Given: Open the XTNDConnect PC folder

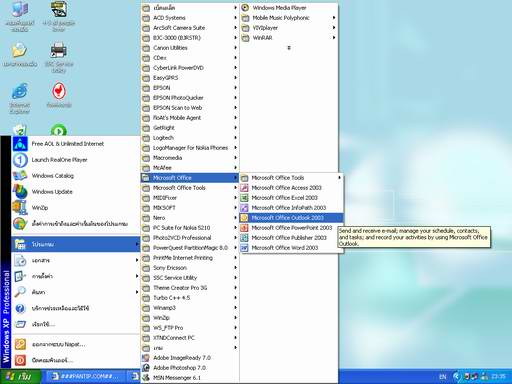Looking at the screenshot, I should pos(189,338).
